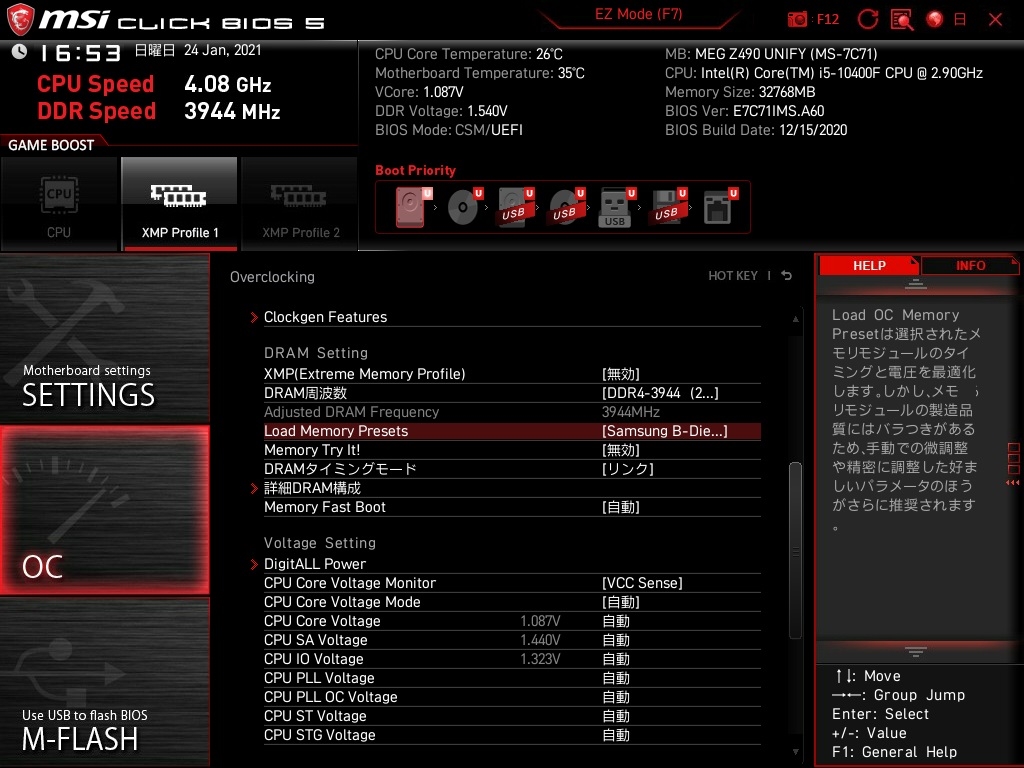
Task: Open the OC overclocking section
Action: (x=104, y=510)
